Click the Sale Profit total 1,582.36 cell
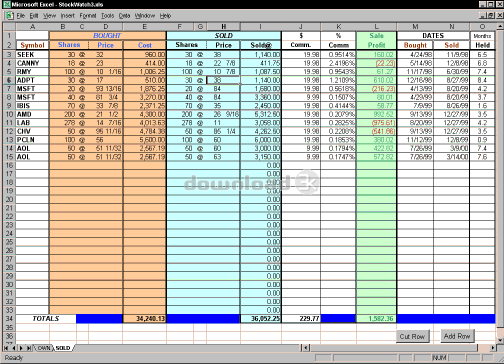Screen dimensions: 504x364 coord(376,319)
